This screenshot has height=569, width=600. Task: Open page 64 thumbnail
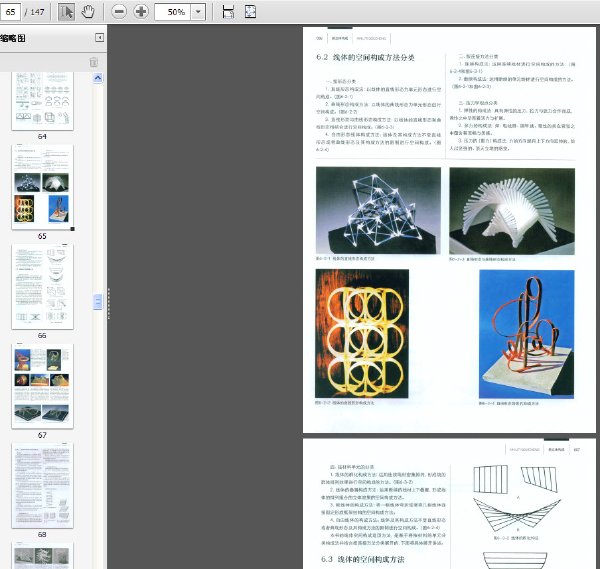[42, 101]
